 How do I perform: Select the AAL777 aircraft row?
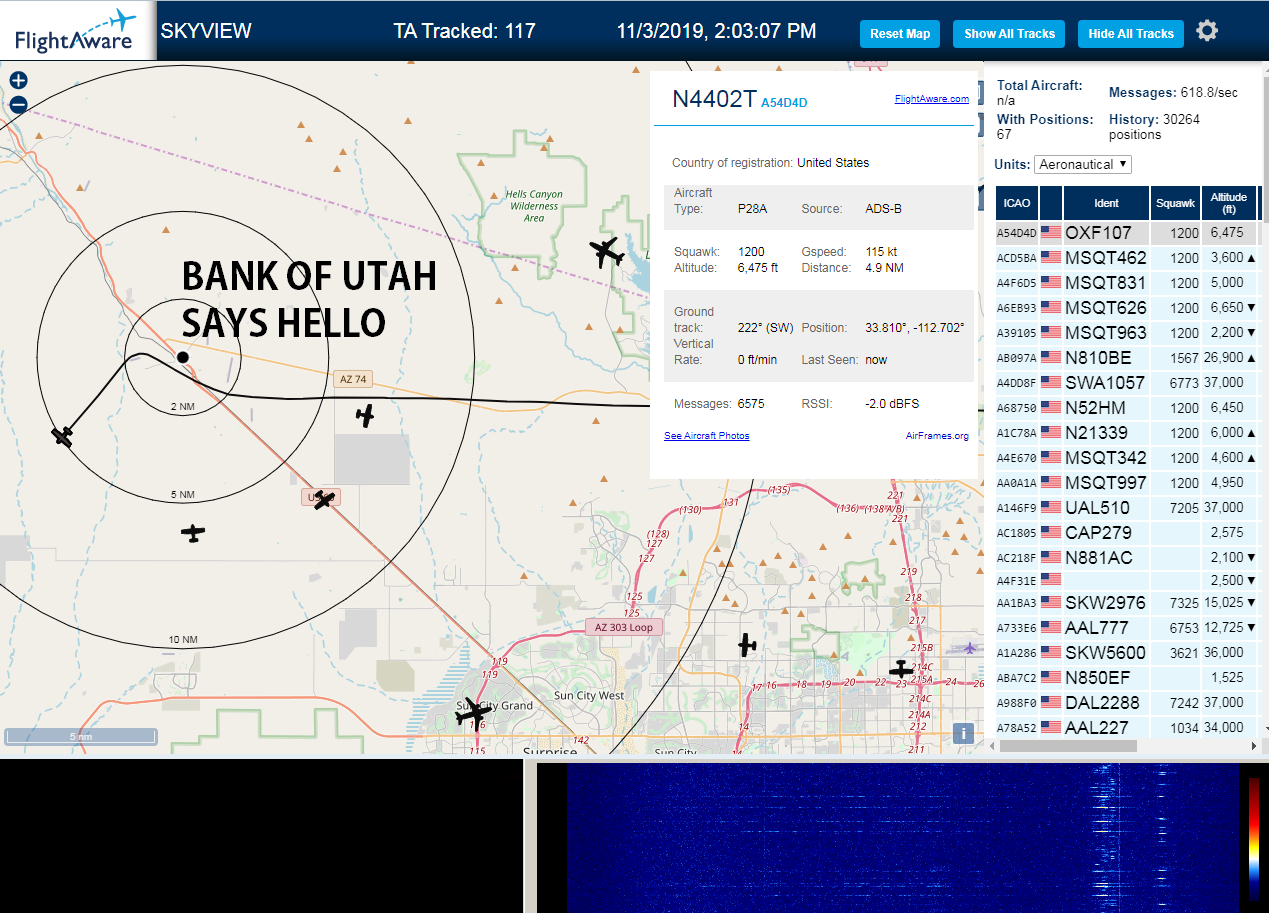tap(1127, 627)
